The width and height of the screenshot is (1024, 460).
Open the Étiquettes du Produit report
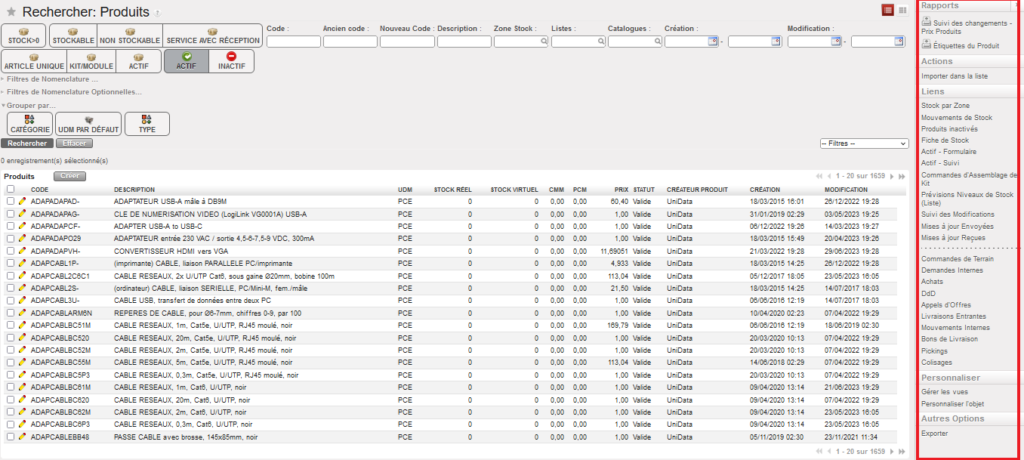[960, 46]
